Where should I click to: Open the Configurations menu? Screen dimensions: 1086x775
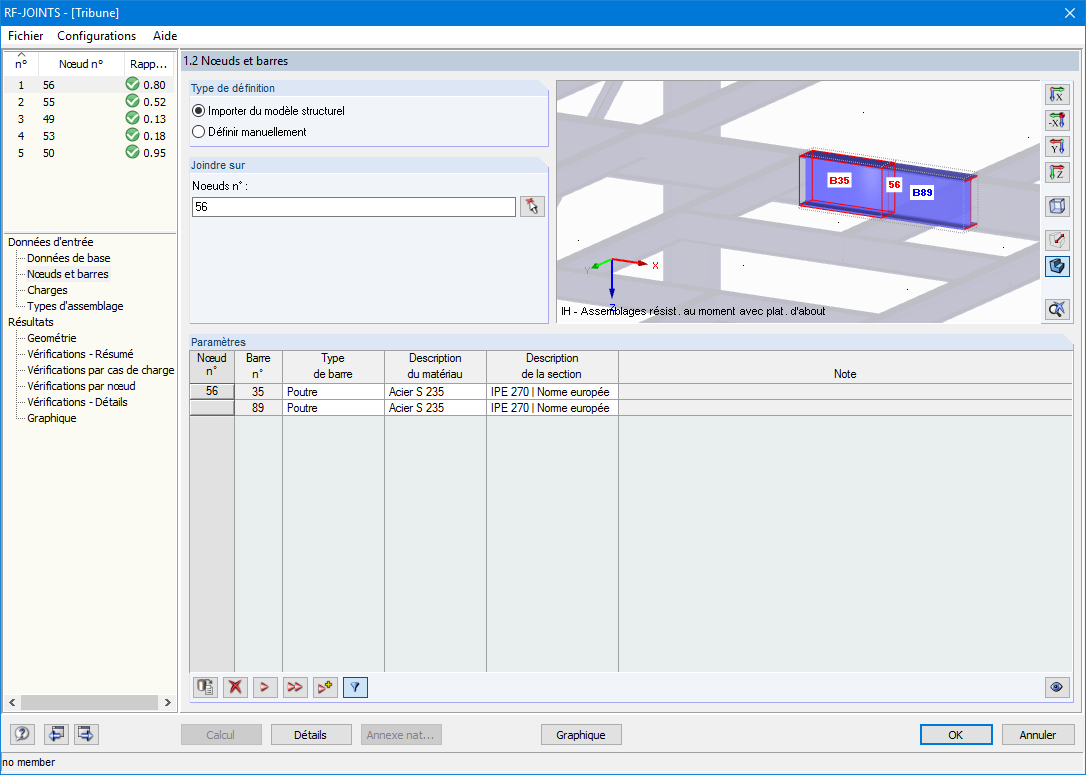96,36
